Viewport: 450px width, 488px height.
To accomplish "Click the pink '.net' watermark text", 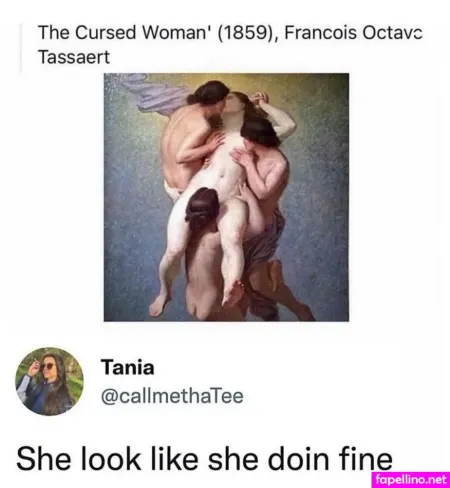I will point(437,479).
